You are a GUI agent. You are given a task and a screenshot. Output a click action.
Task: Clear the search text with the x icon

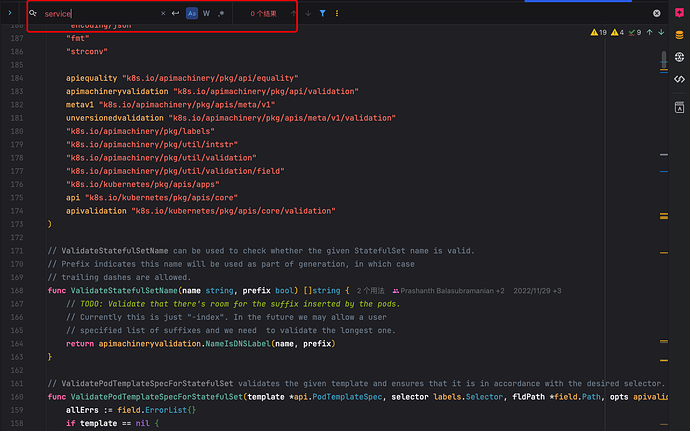click(163, 13)
